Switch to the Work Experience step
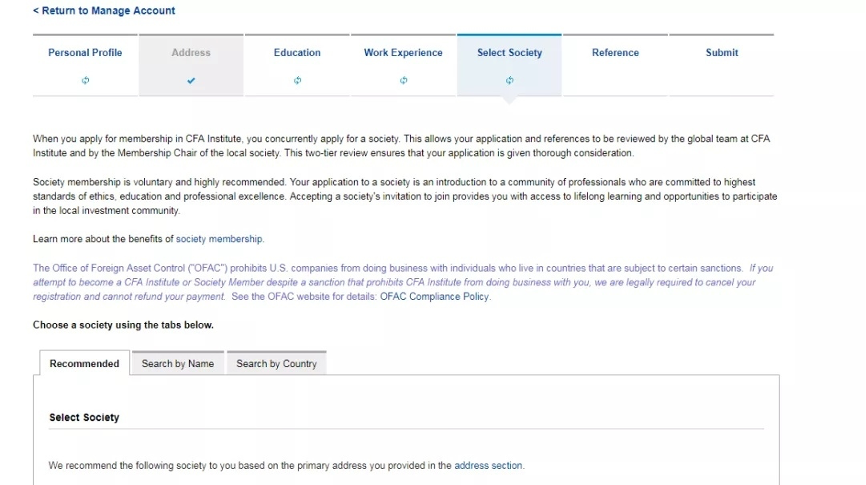866x485 pixels. click(x=403, y=53)
